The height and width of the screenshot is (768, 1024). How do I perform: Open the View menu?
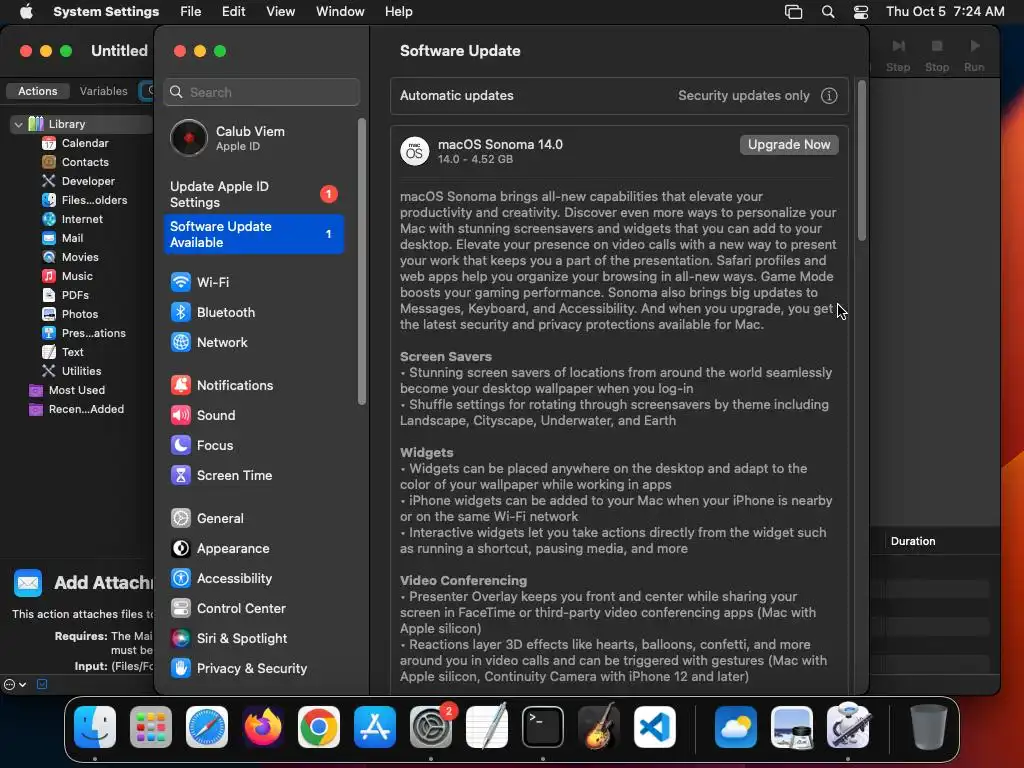280,12
